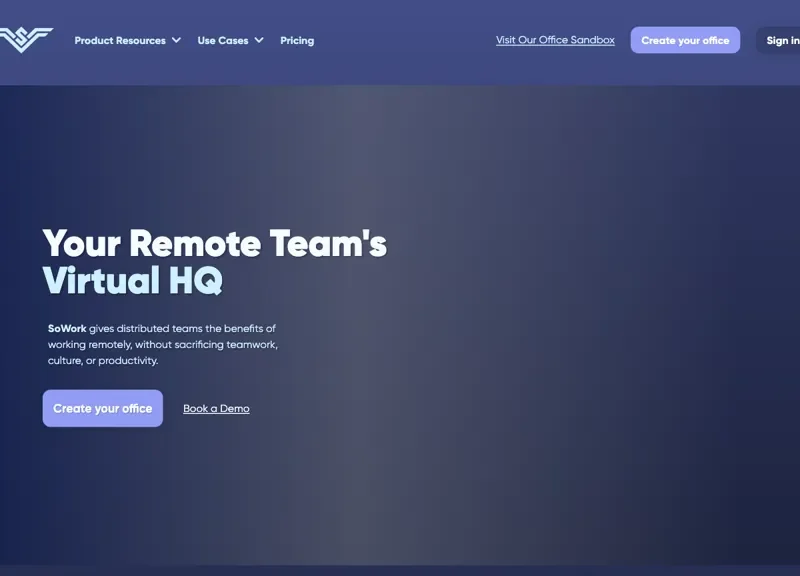Screen dimensions: 800x576
Task: Click the Sign in button
Action: click(x=782, y=41)
